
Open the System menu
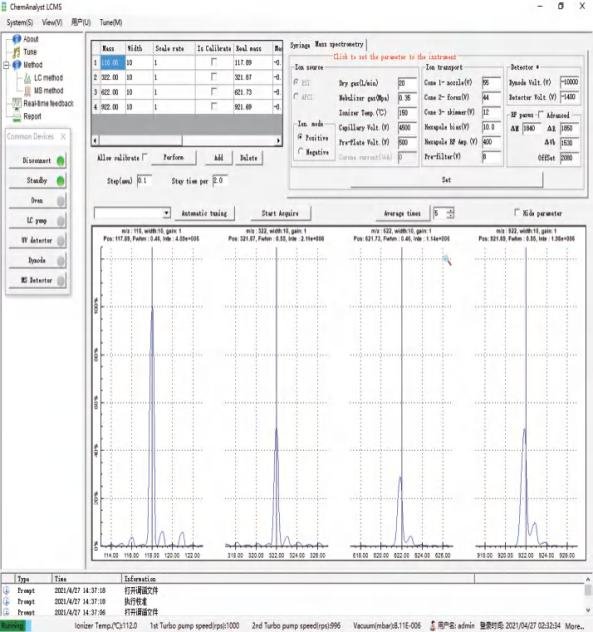[19, 23]
